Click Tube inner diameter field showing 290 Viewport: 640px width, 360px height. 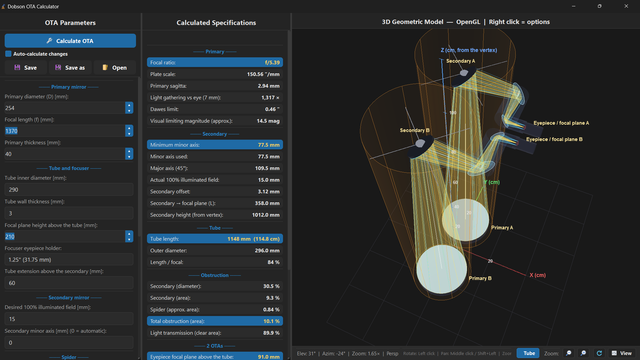(x=69, y=189)
